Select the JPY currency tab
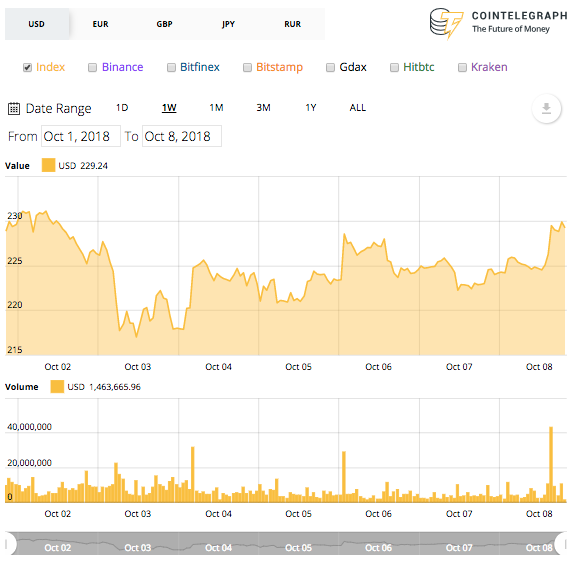 tap(228, 24)
